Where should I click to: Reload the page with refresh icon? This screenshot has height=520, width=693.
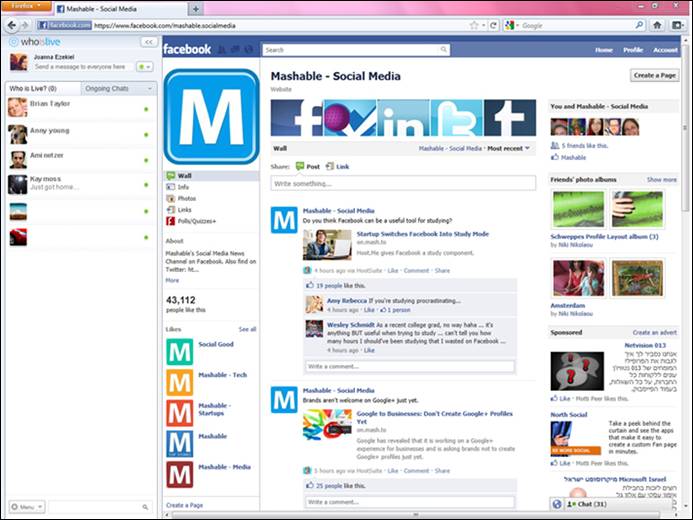(x=493, y=25)
